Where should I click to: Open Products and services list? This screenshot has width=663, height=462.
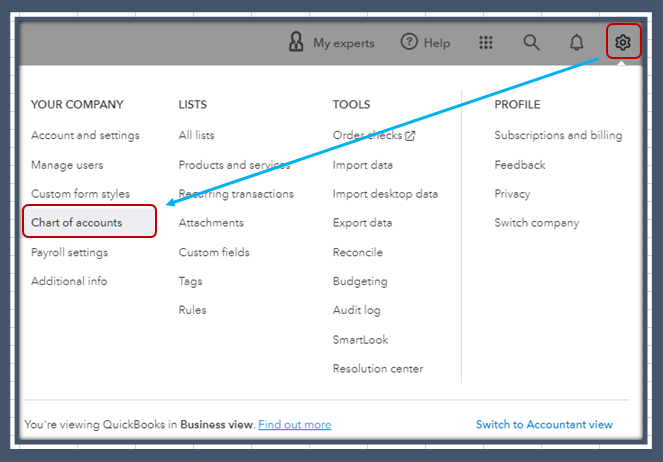234,165
